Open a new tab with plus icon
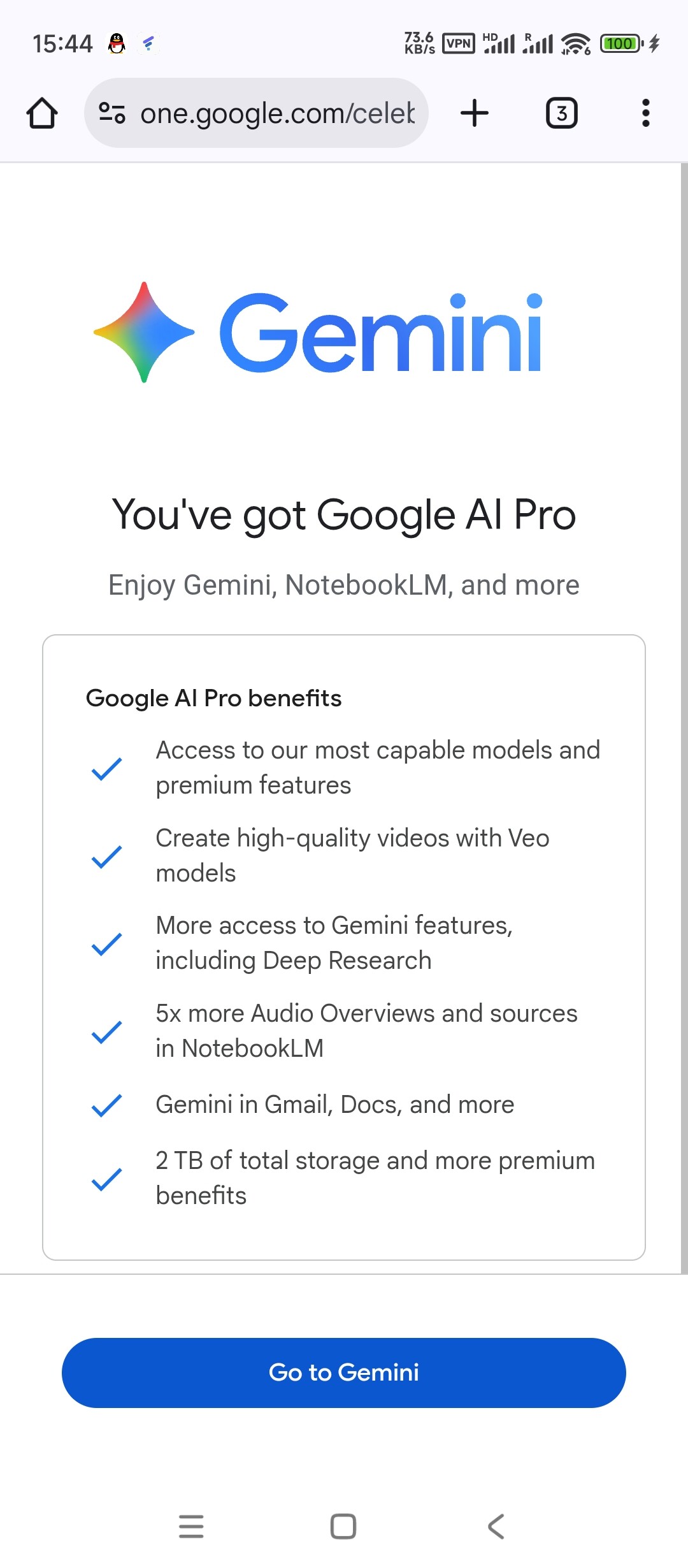This screenshot has width=688, height=1568. coord(475,113)
